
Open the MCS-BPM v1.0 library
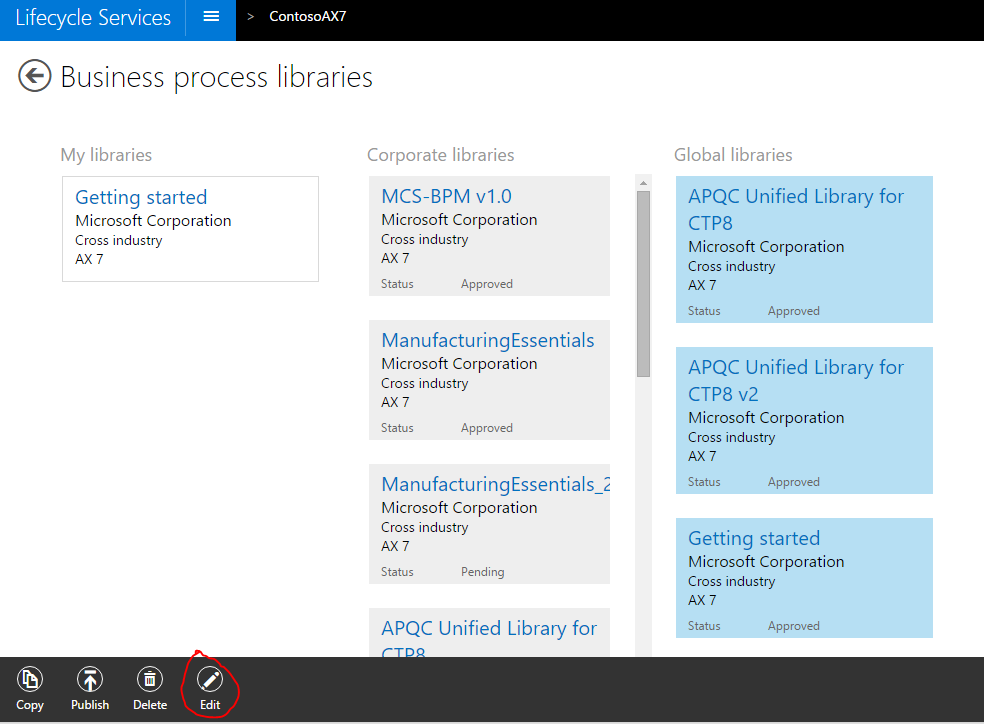point(446,197)
